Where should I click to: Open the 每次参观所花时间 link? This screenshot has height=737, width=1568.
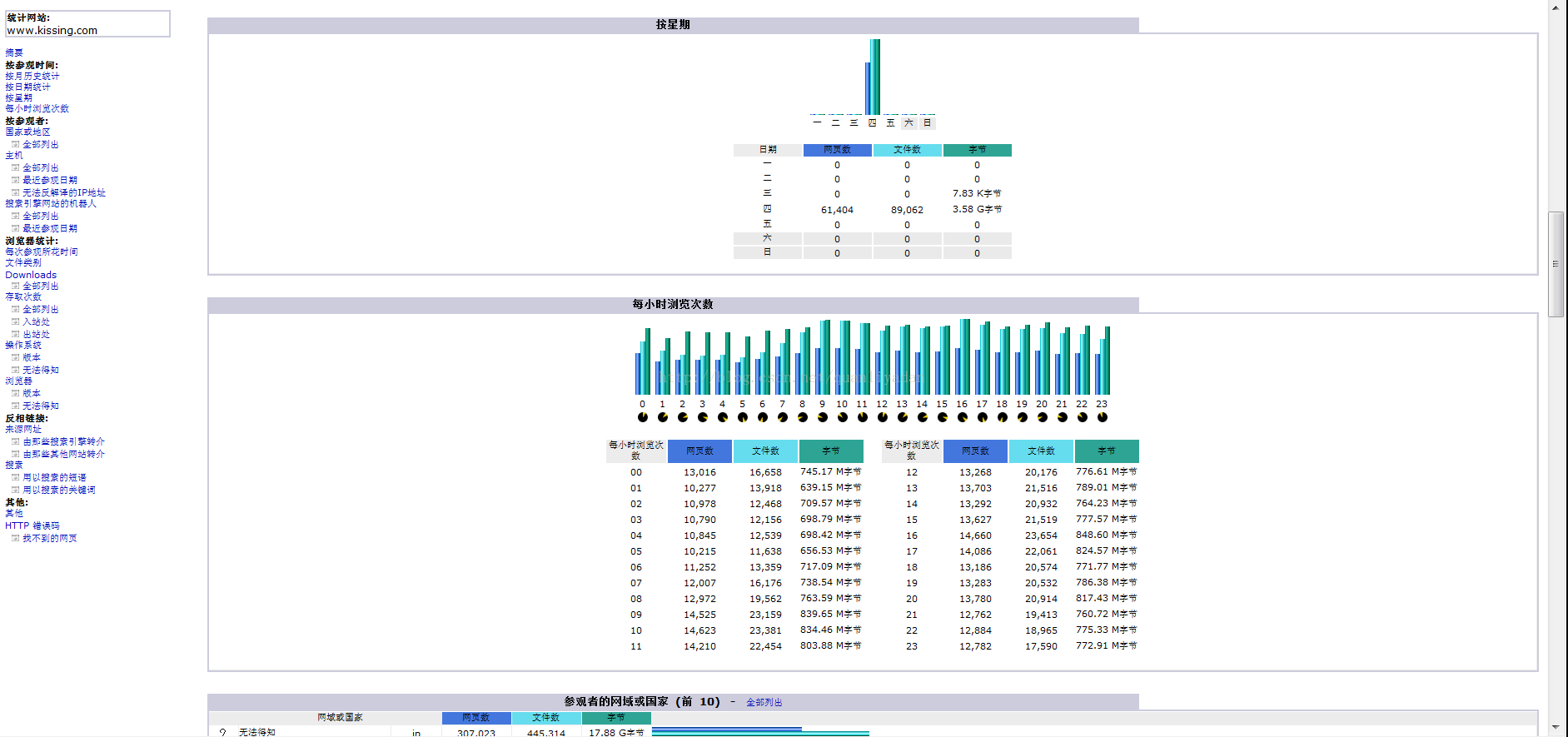(x=42, y=251)
